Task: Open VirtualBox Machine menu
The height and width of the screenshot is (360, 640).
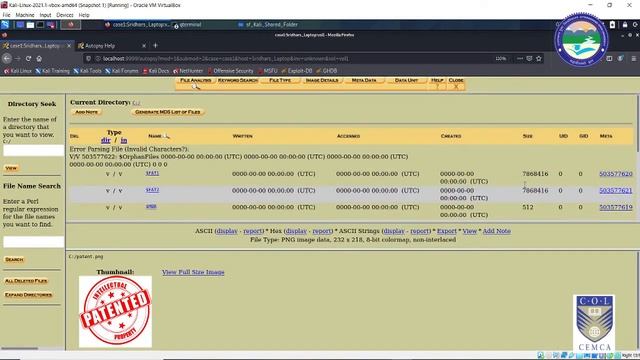Action: (25, 15)
